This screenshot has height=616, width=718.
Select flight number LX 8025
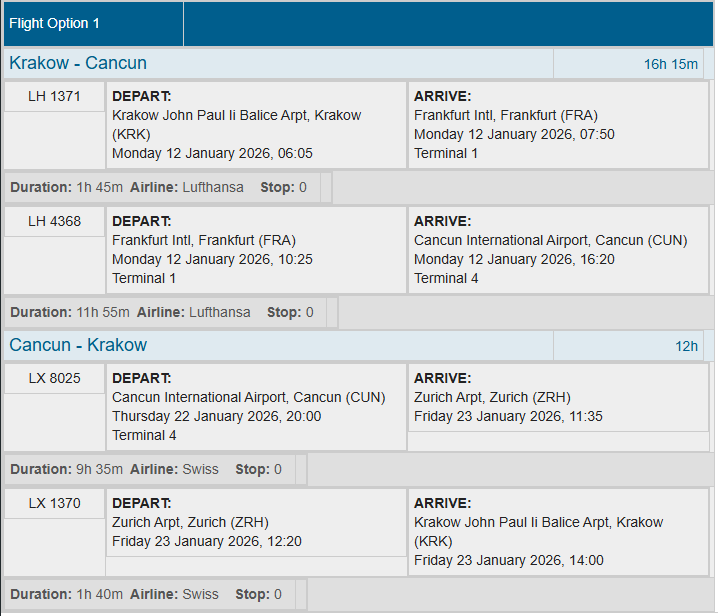(x=55, y=379)
